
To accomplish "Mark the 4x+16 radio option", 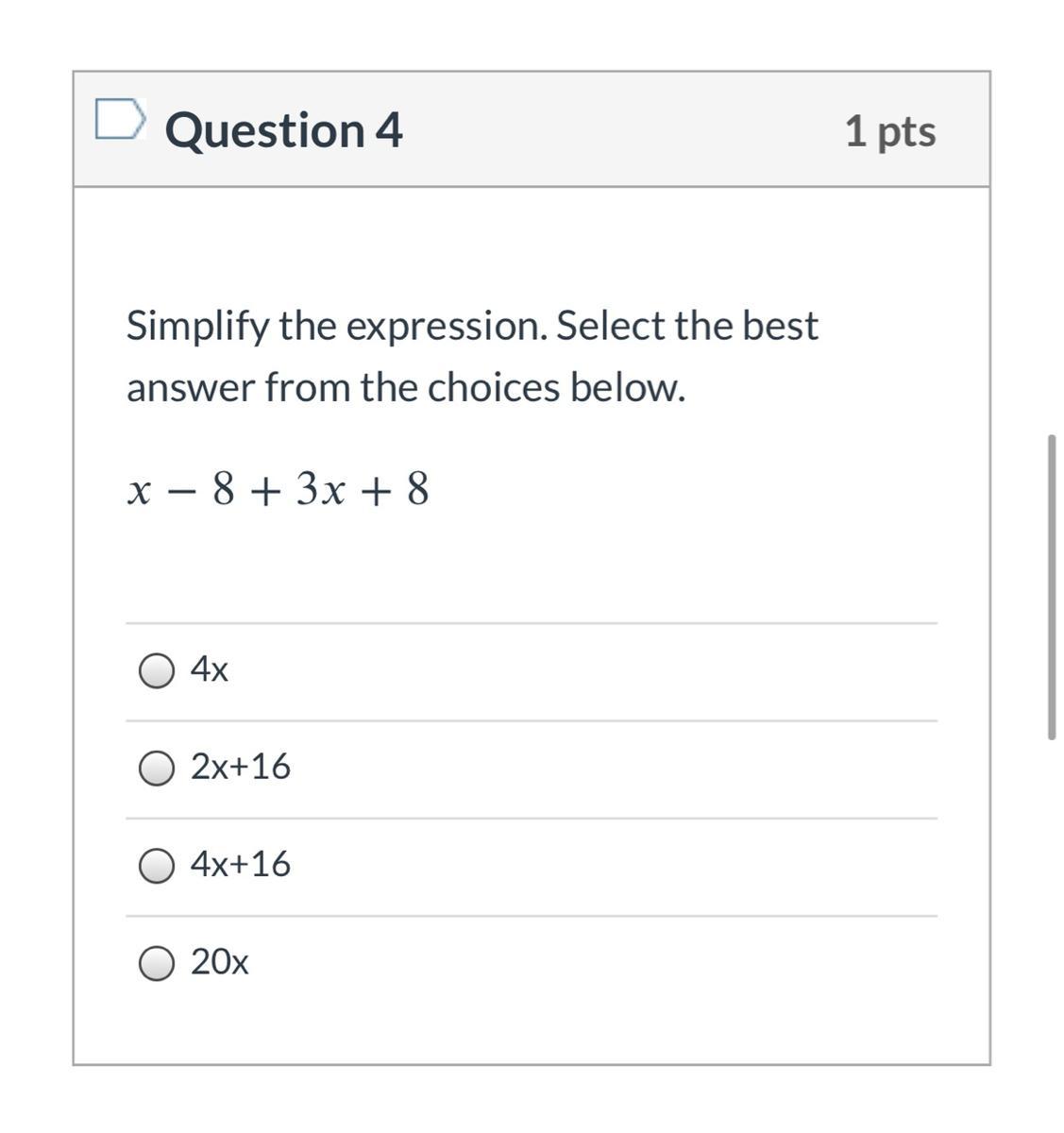I will coord(157,866).
